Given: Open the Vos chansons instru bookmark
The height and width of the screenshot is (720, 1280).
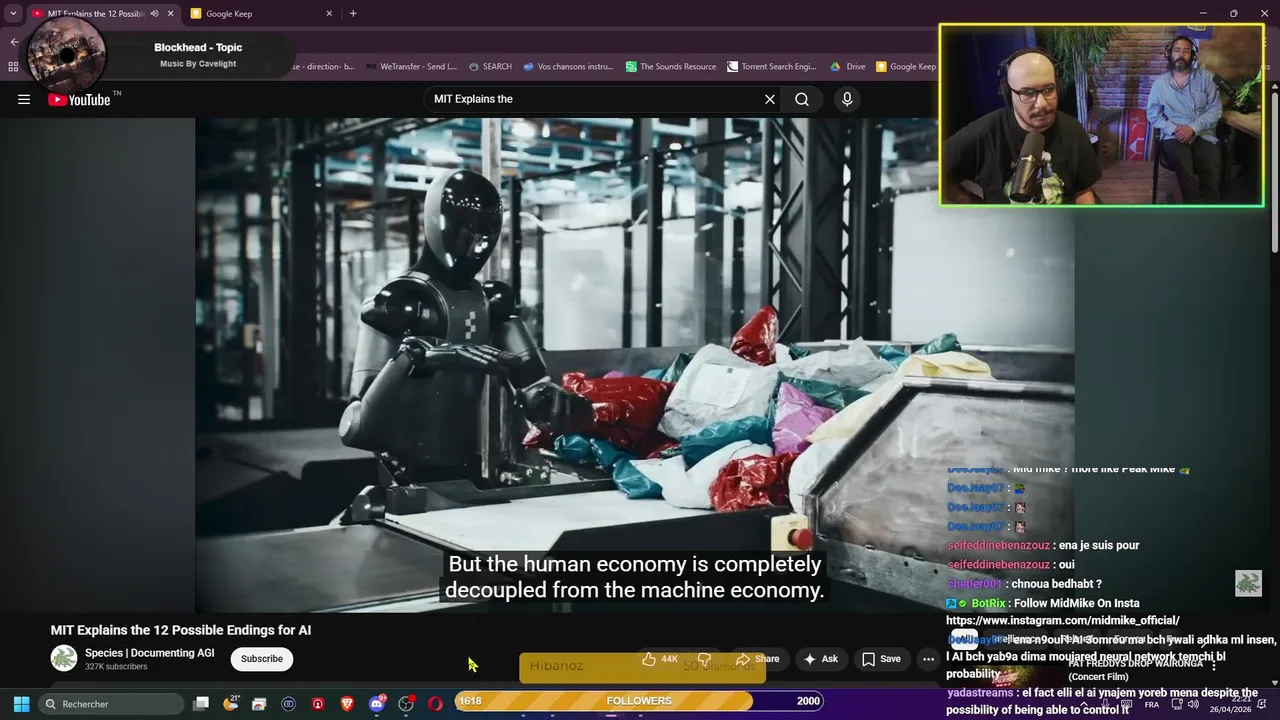Looking at the screenshot, I should pos(568,67).
